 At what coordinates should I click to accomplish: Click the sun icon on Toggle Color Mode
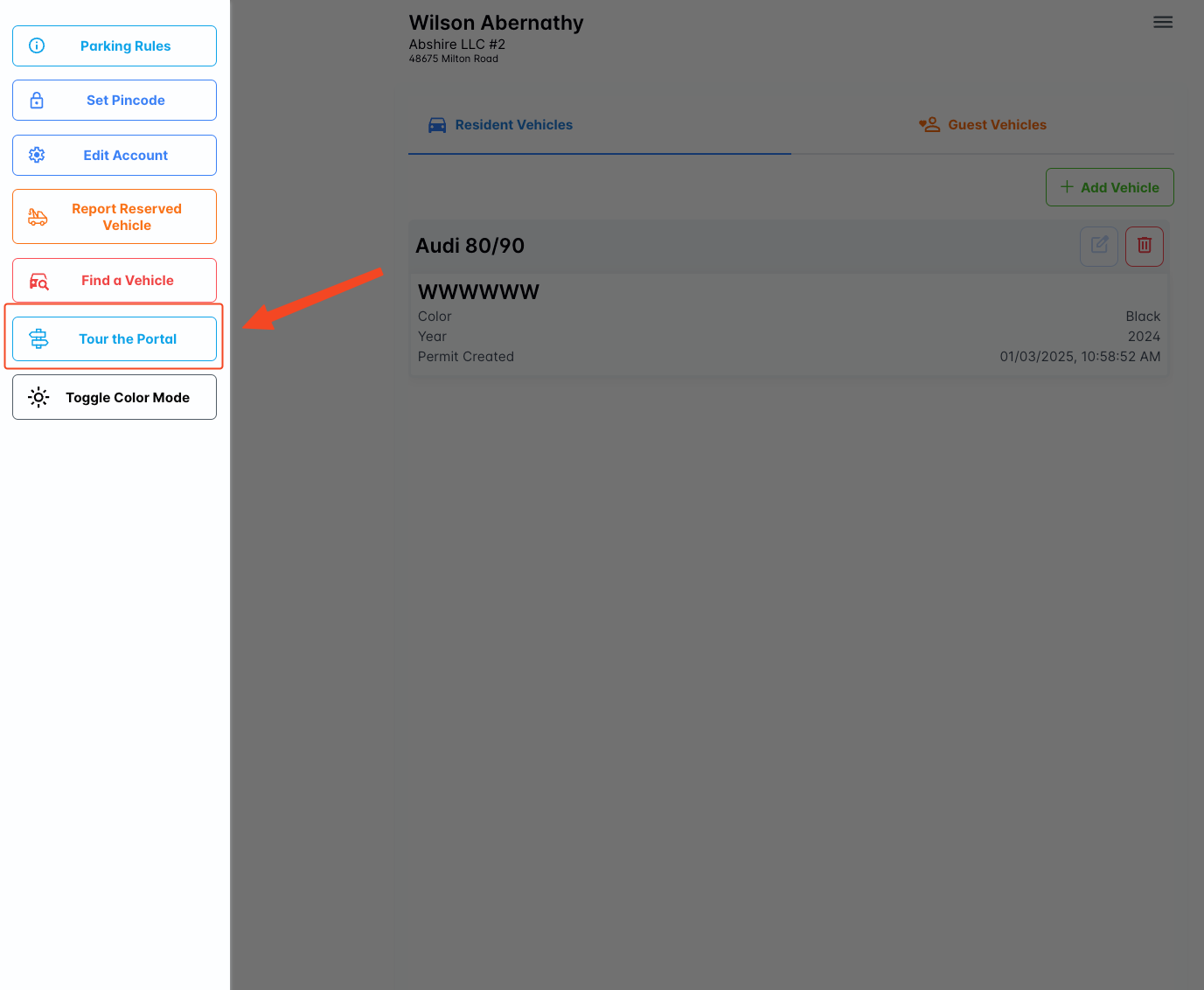coord(38,398)
